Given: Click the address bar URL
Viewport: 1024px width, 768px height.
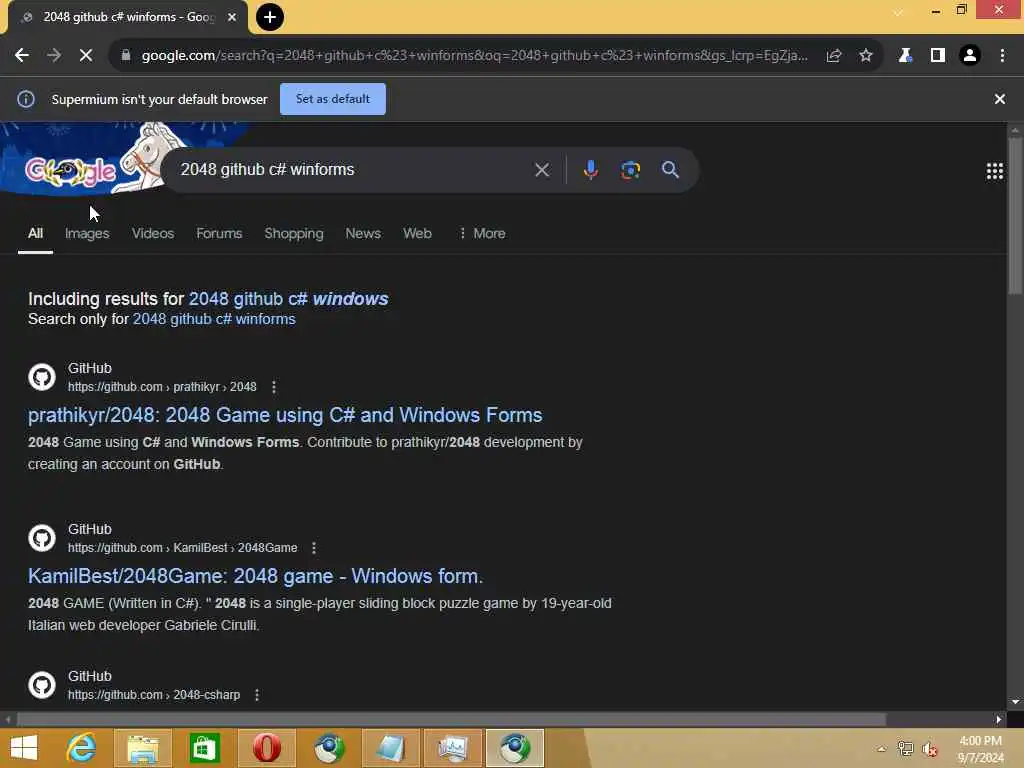Looking at the screenshot, I should [474, 56].
